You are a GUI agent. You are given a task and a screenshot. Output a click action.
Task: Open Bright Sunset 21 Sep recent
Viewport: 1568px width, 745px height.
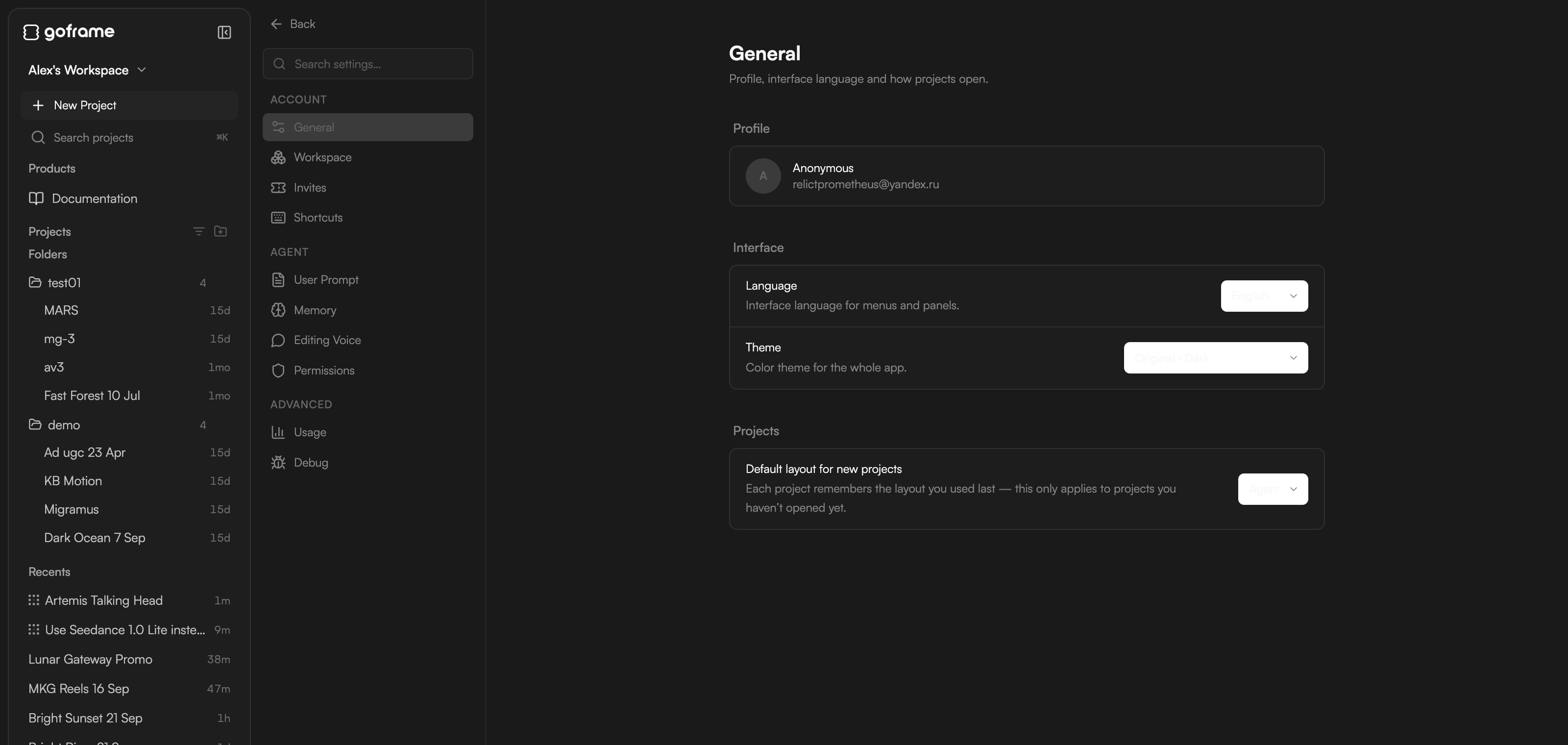(x=129, y=718)
